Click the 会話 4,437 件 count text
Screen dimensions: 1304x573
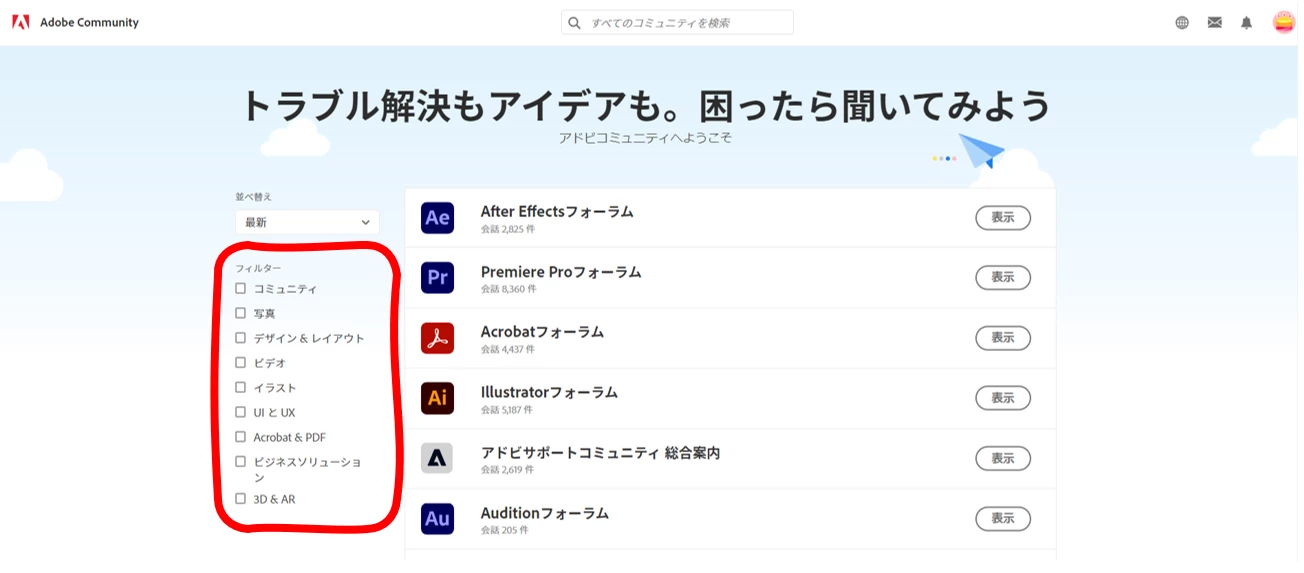508,349
